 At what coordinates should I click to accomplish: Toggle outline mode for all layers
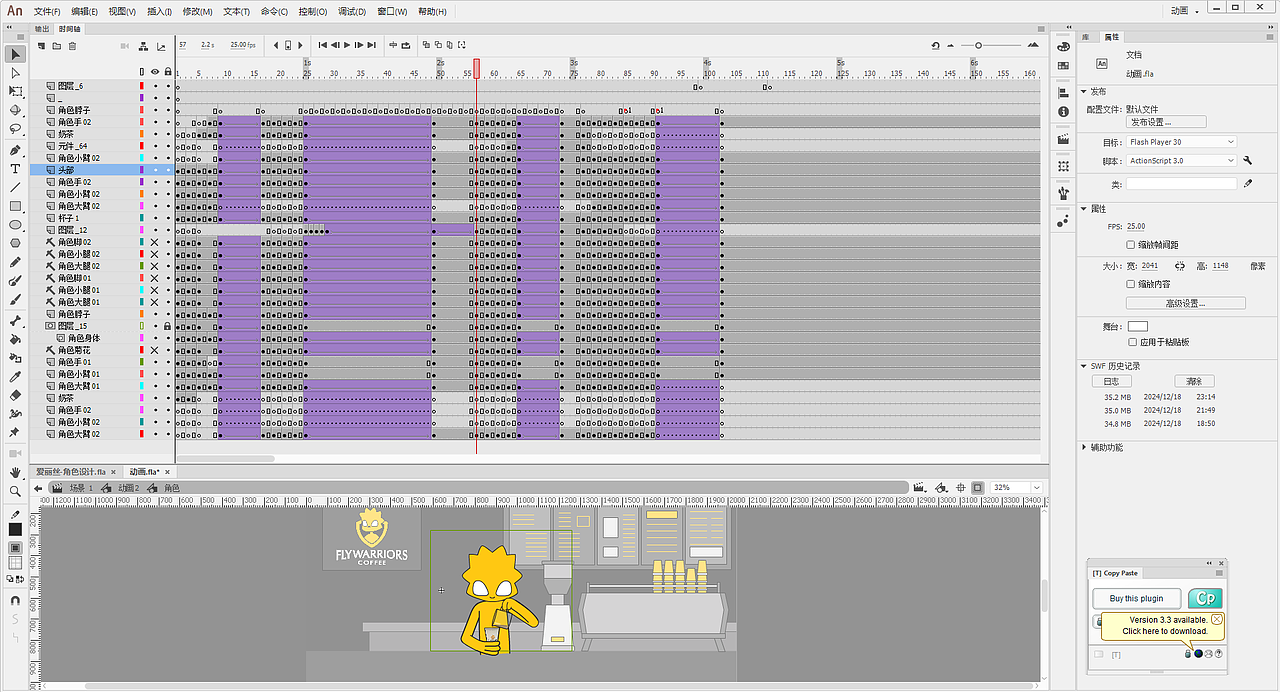click(x=142, y=72)
